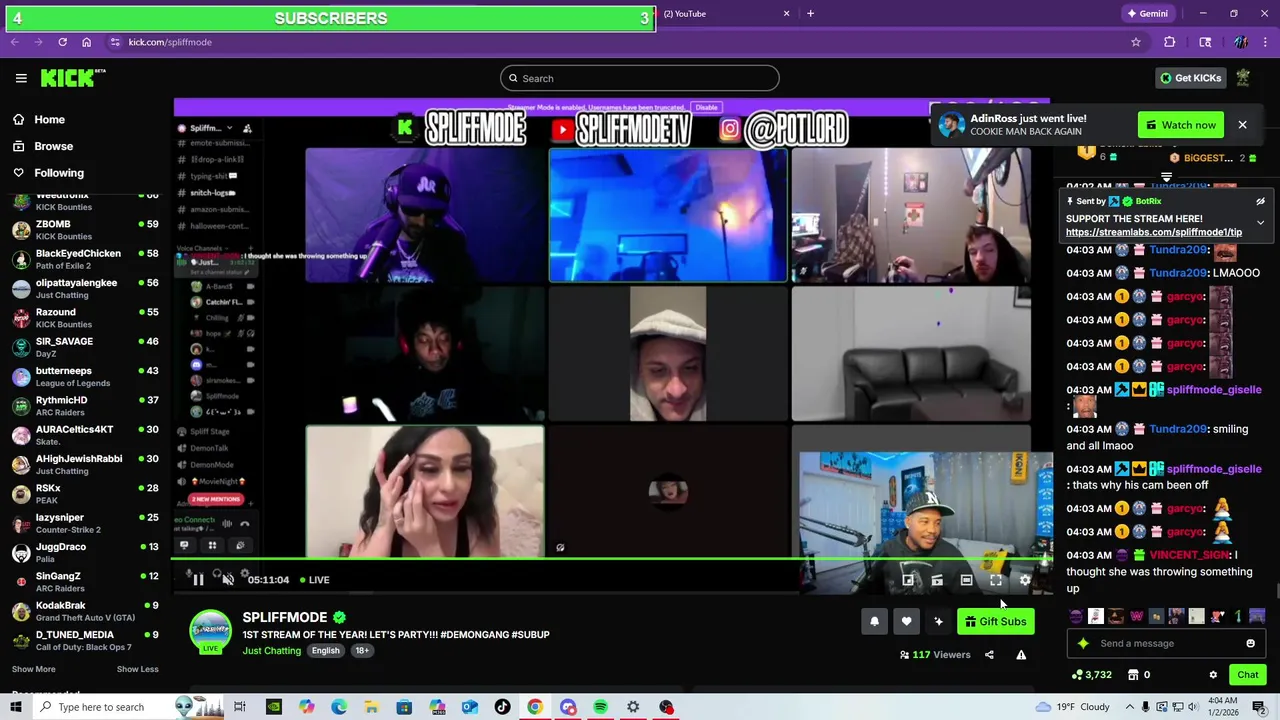
Task: Click the 18+ tag
Action: point(362,651)
